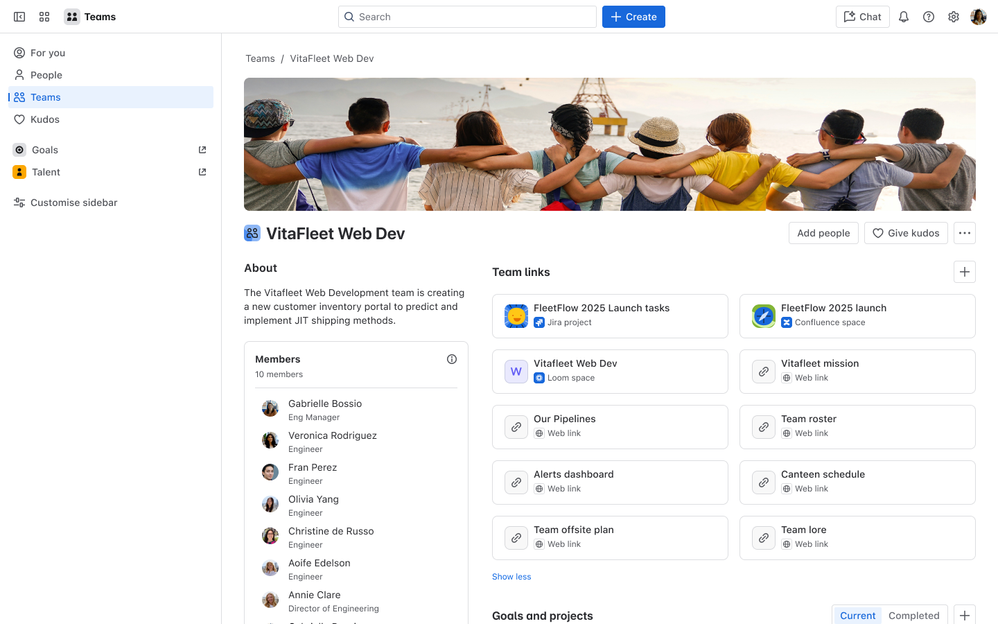
Task: Open the Team roster web link
Action: [x=857, y=427]
